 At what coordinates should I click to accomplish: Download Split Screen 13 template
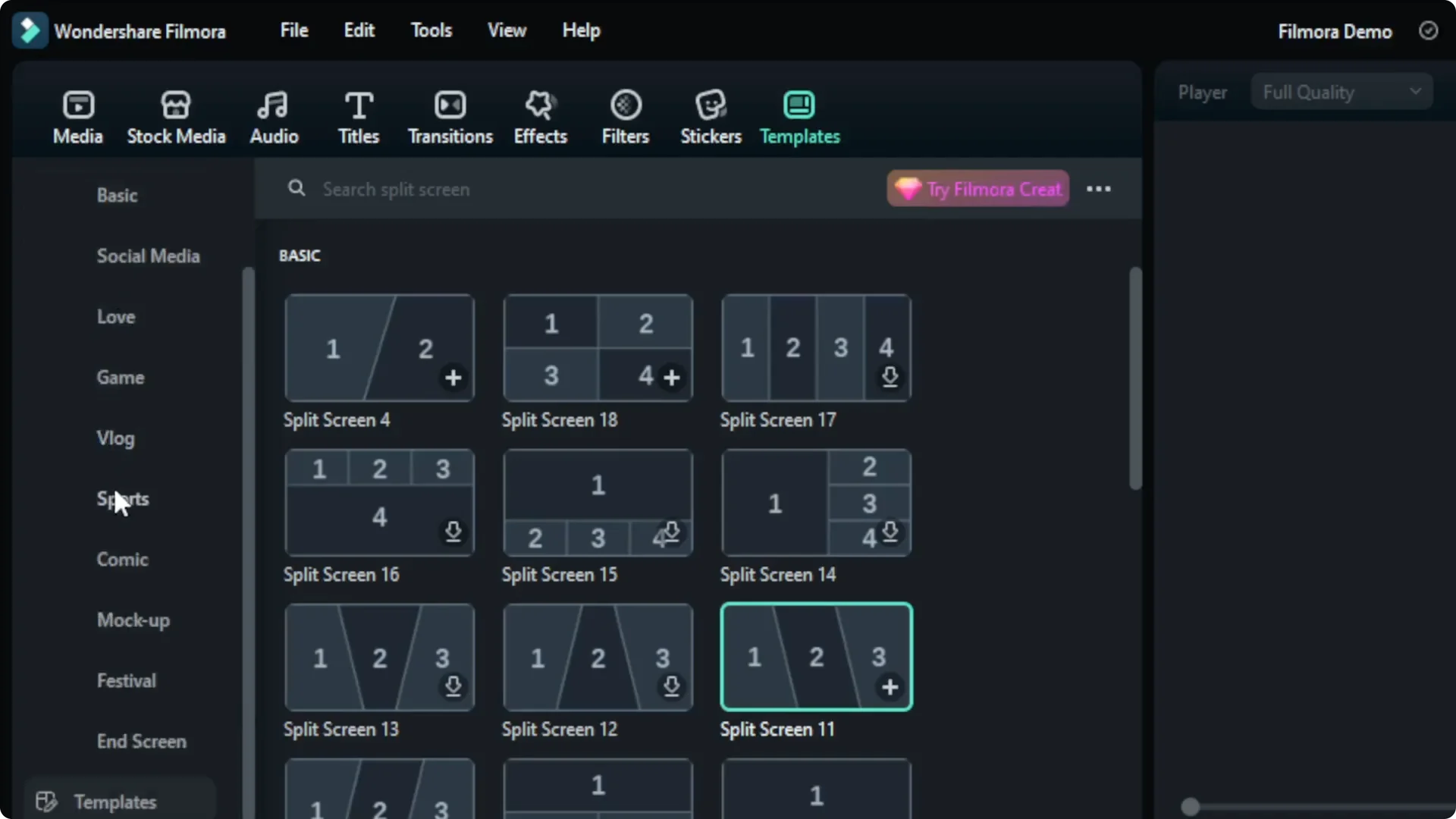(x=453, y=686)
